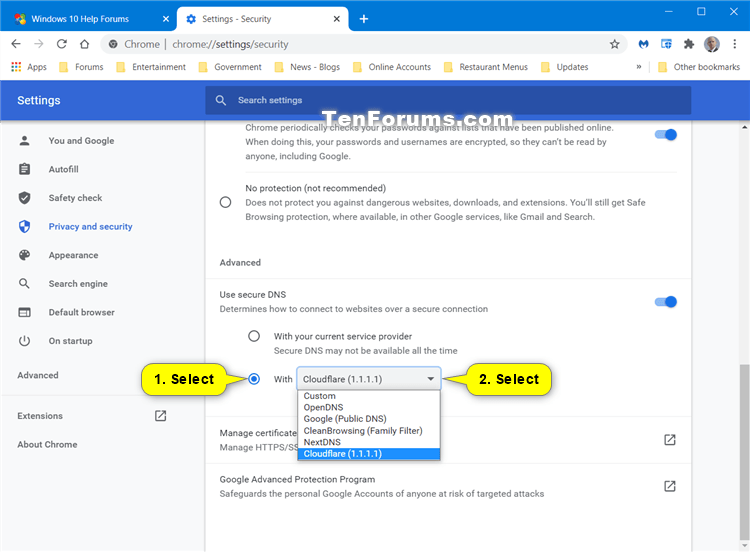This screenshot has height=552, width=750.
Task: Select With your current service provider radio
Action: pyautogui.click(x=254, y=336)
